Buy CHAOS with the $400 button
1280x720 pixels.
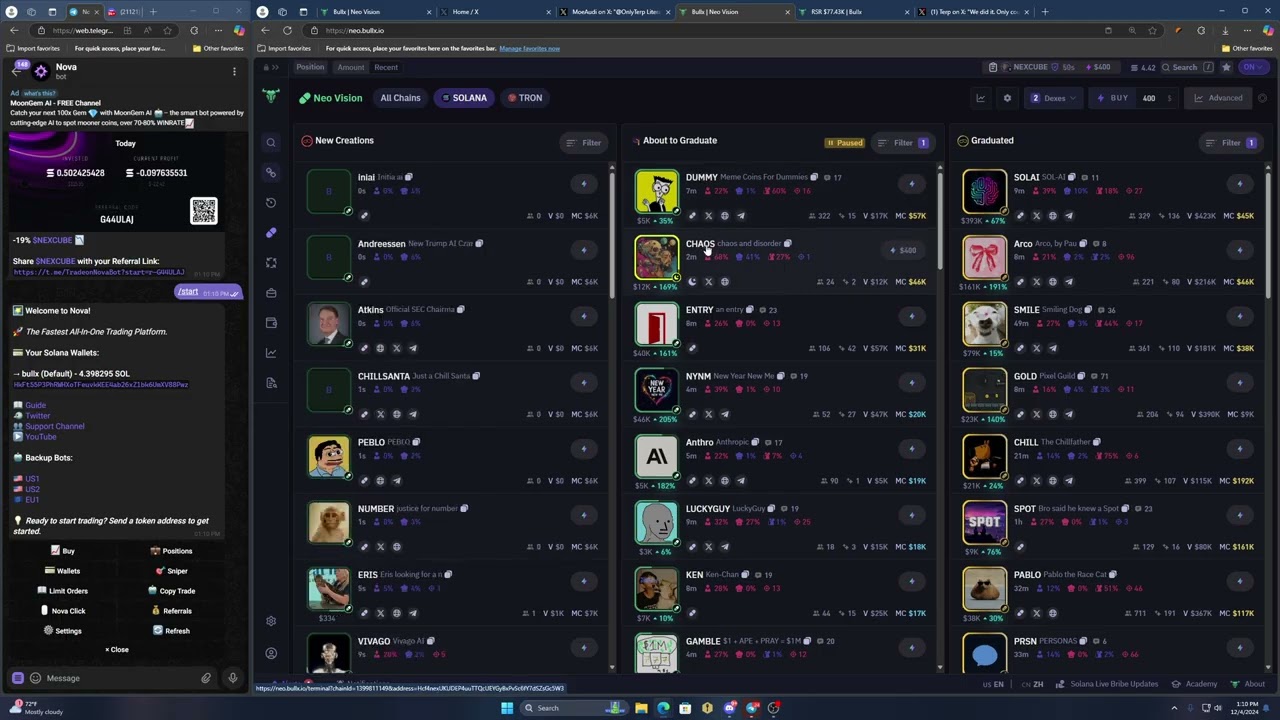coord(902,250)
